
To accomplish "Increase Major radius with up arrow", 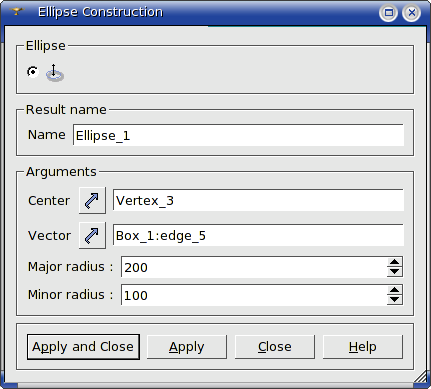I will [x=395, y=262].
